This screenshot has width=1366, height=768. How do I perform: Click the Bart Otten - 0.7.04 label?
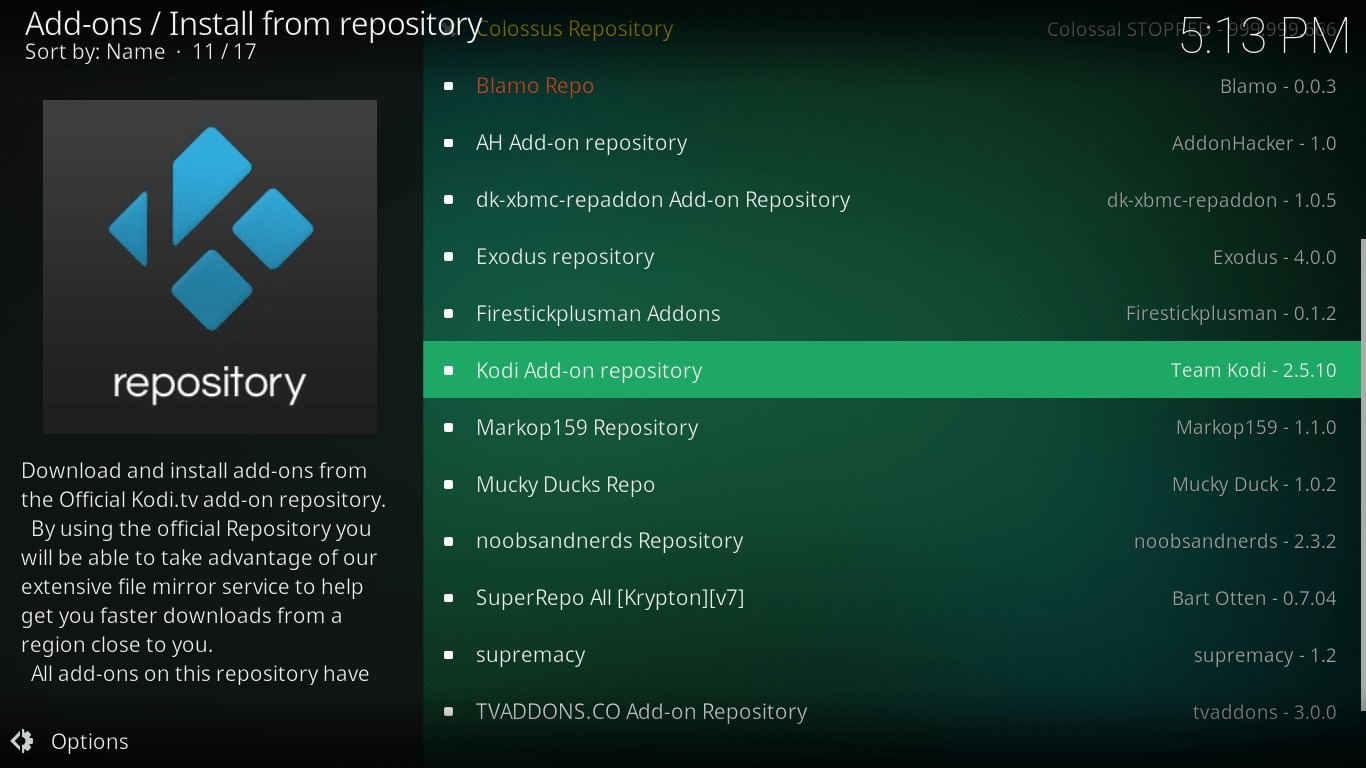[1254, 598]
